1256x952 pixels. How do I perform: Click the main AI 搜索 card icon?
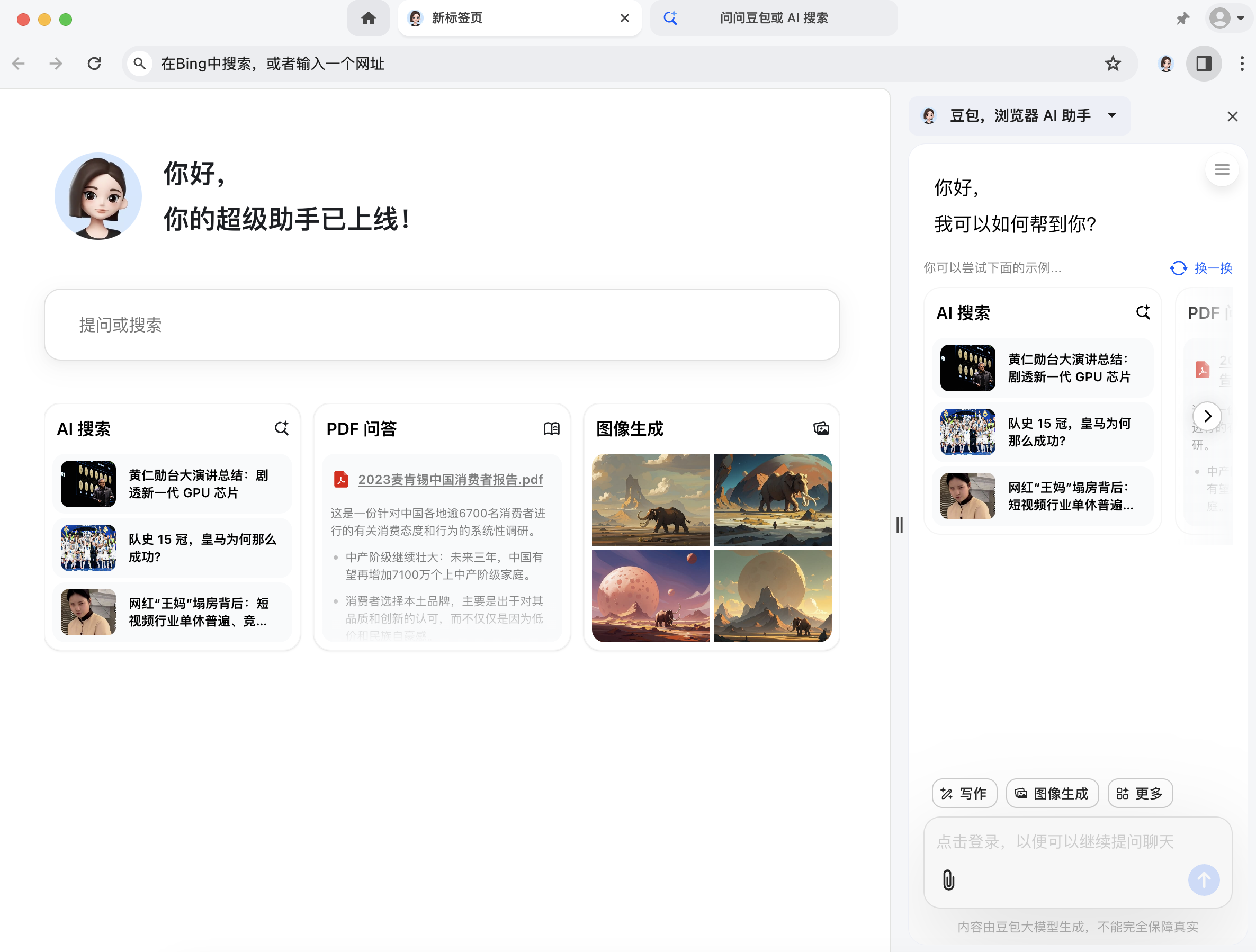[x=282, y=428]
